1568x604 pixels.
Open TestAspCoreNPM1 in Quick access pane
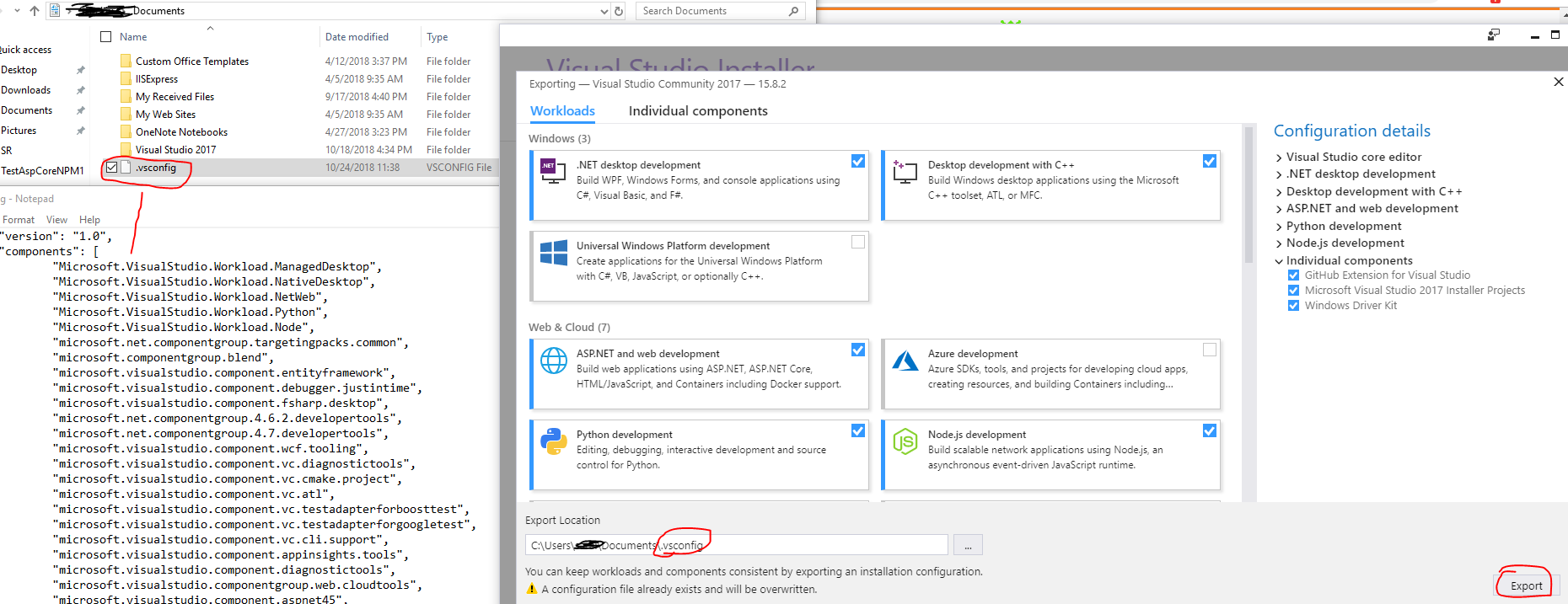(42, 171)
